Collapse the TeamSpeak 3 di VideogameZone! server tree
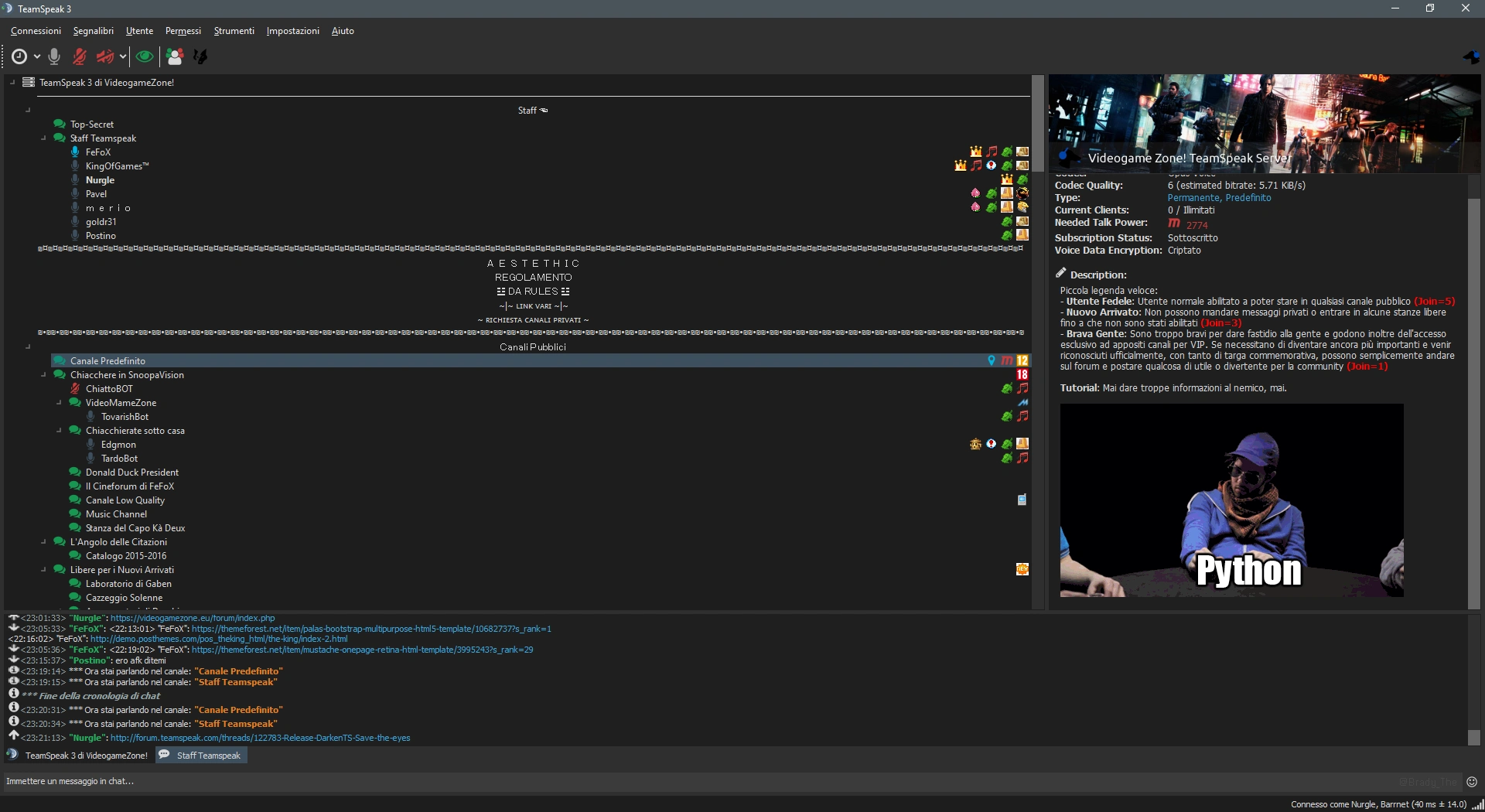 (x=12, y=82)
